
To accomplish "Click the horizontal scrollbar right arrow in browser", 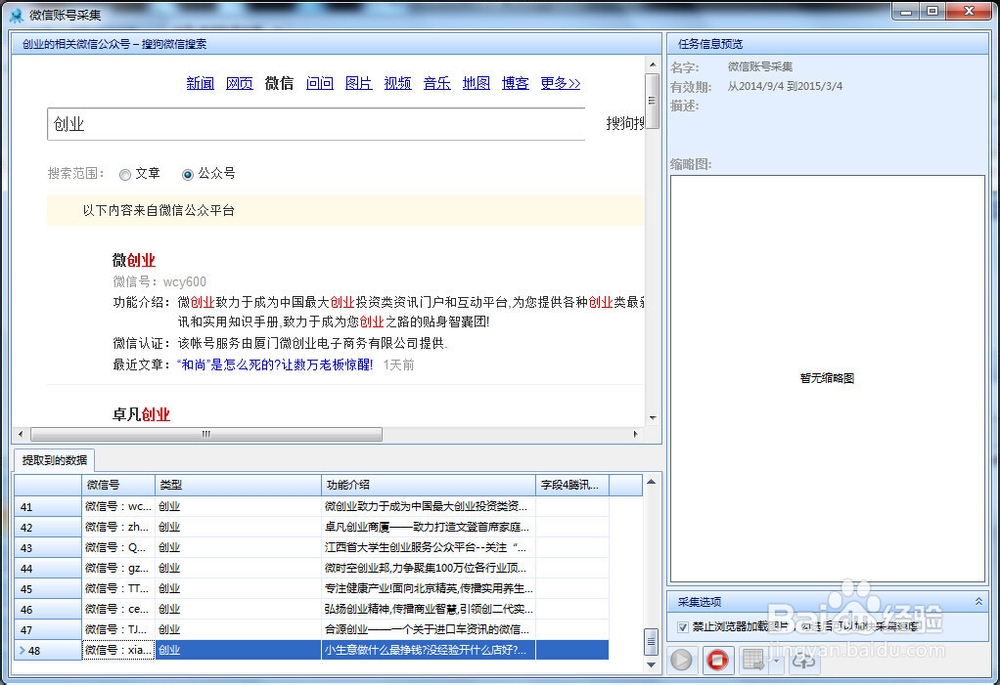I will [x=635, y=434].
